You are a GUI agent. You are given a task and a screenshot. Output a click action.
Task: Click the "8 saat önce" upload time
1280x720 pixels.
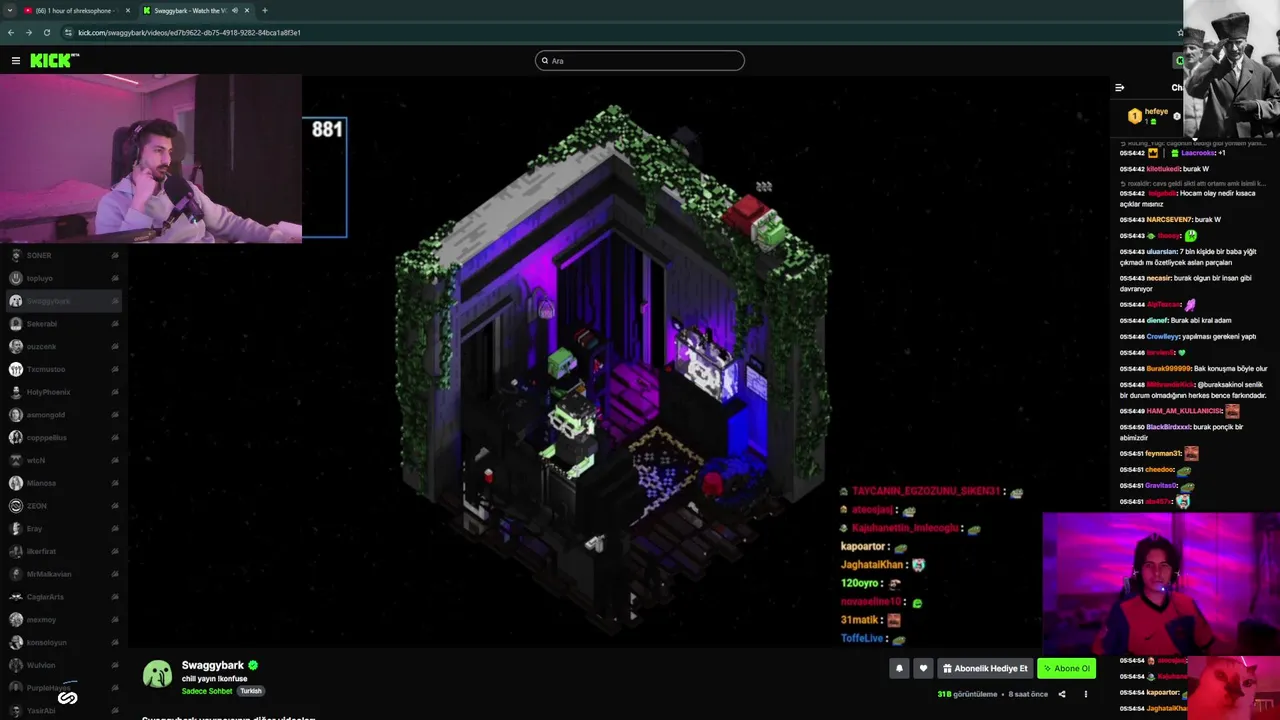(1028, 694)
